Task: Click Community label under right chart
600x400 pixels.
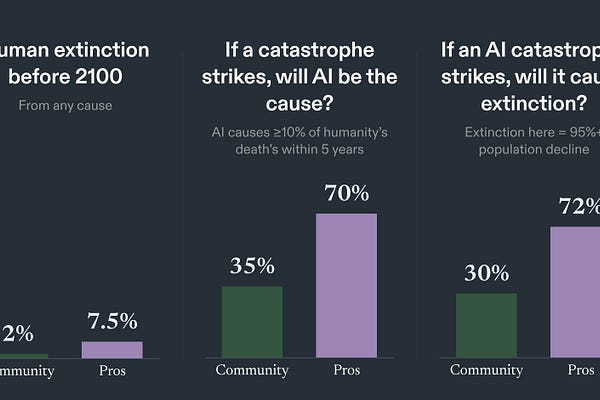Action: [486, 370]
